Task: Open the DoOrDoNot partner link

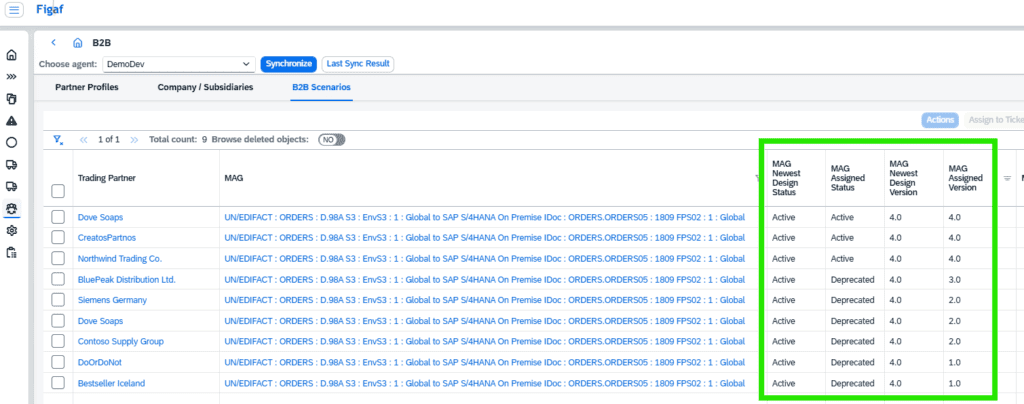Action: click(101, 362)
